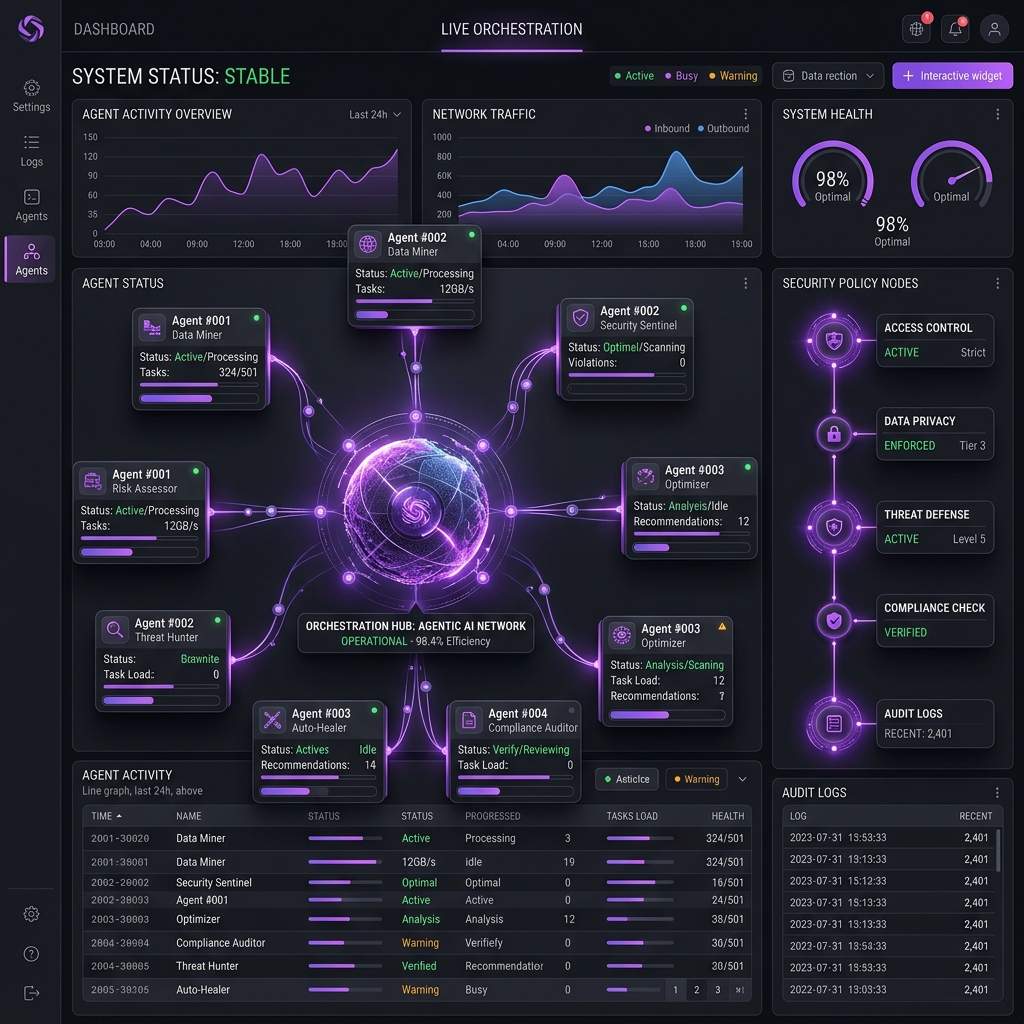
Task: Toggle the Asticlce filter chip
Action: coord(627,779)
